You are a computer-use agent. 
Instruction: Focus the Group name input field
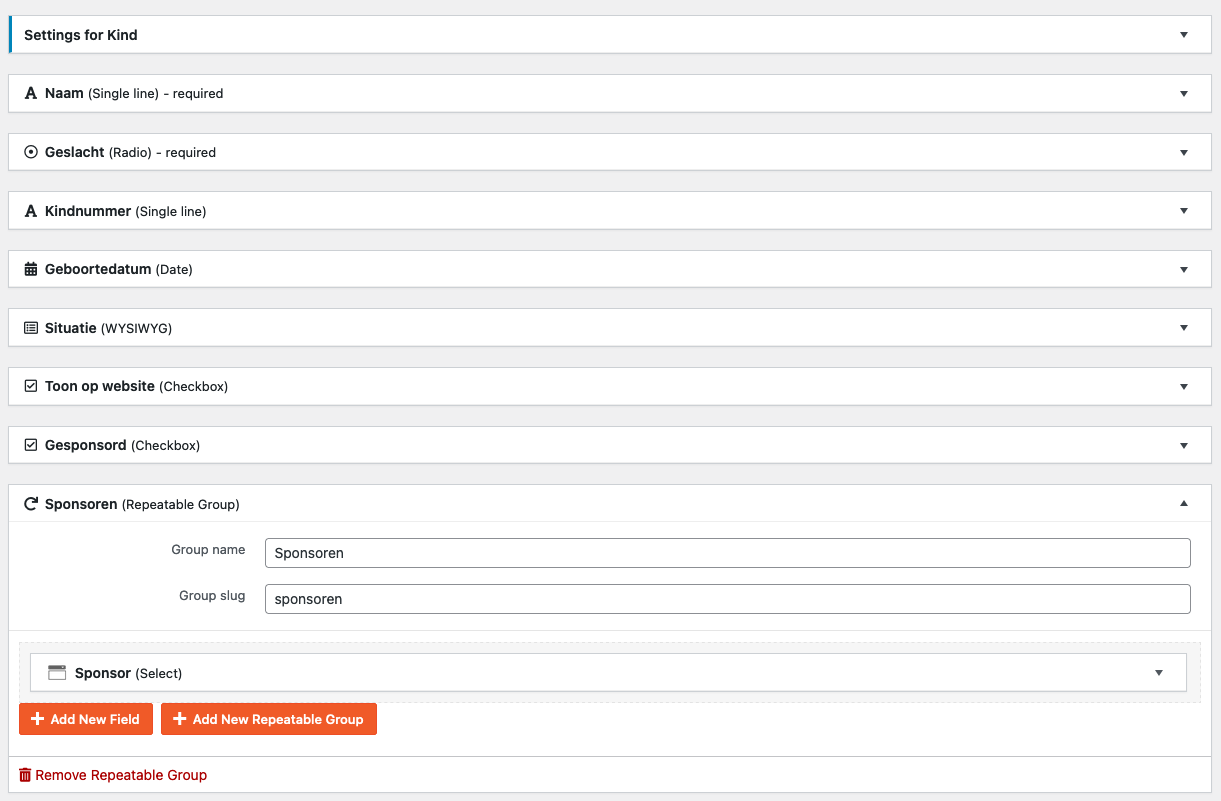coord(727,553)
